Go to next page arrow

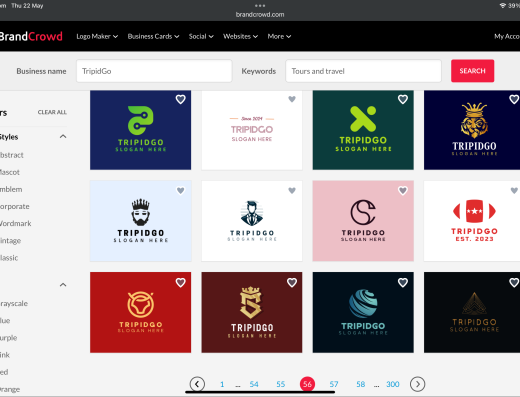coord(417,384)
